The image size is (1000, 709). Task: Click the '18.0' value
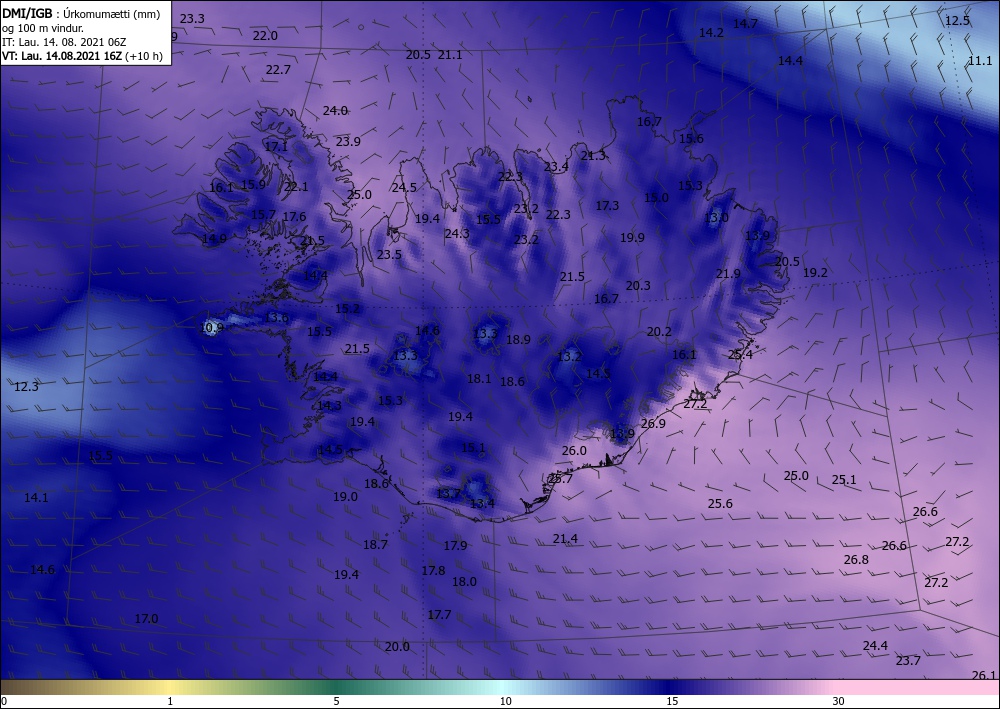(x=464, y=581)
